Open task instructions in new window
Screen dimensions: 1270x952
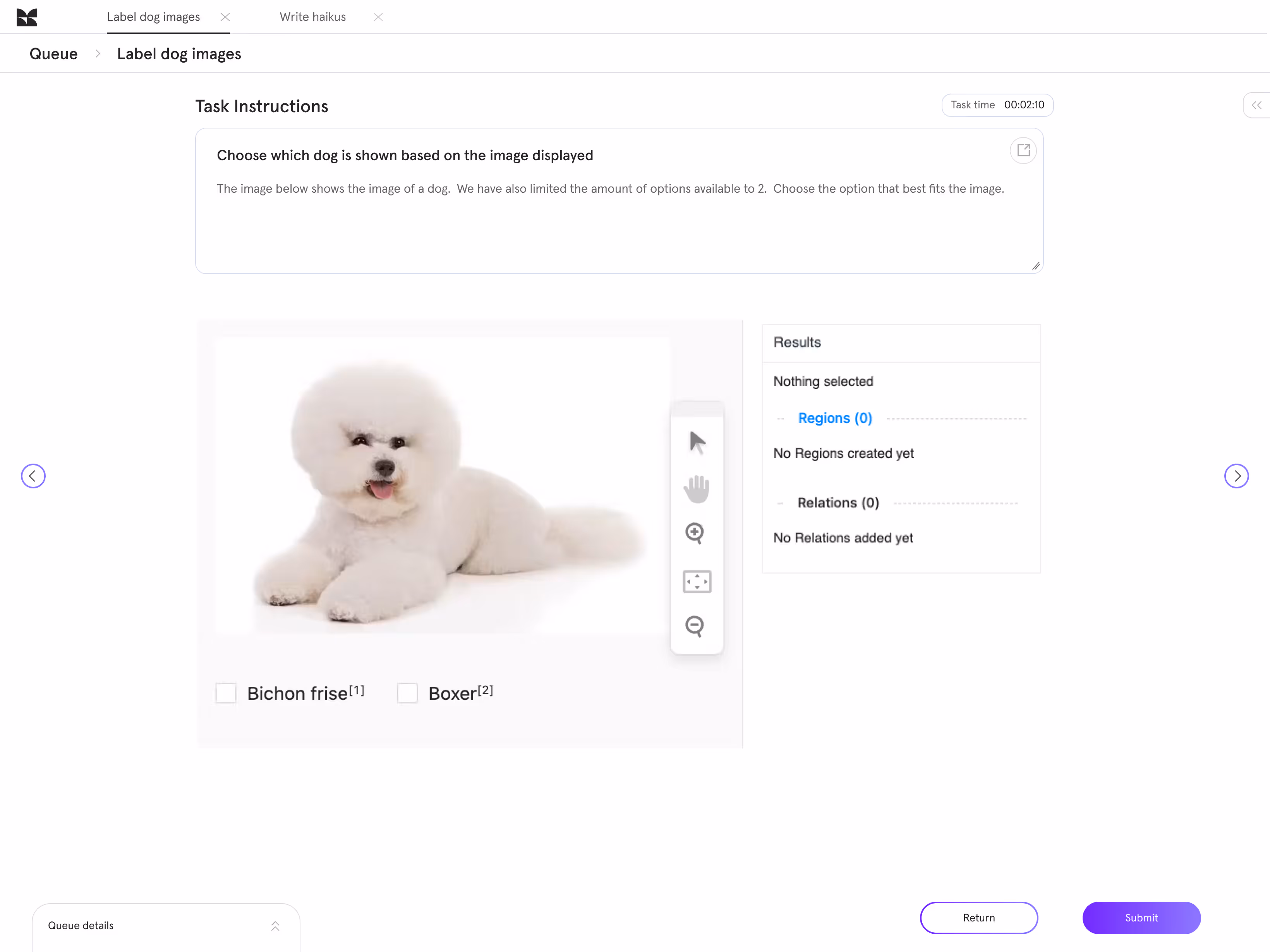pyautogui.click(x=1023, y=150)
